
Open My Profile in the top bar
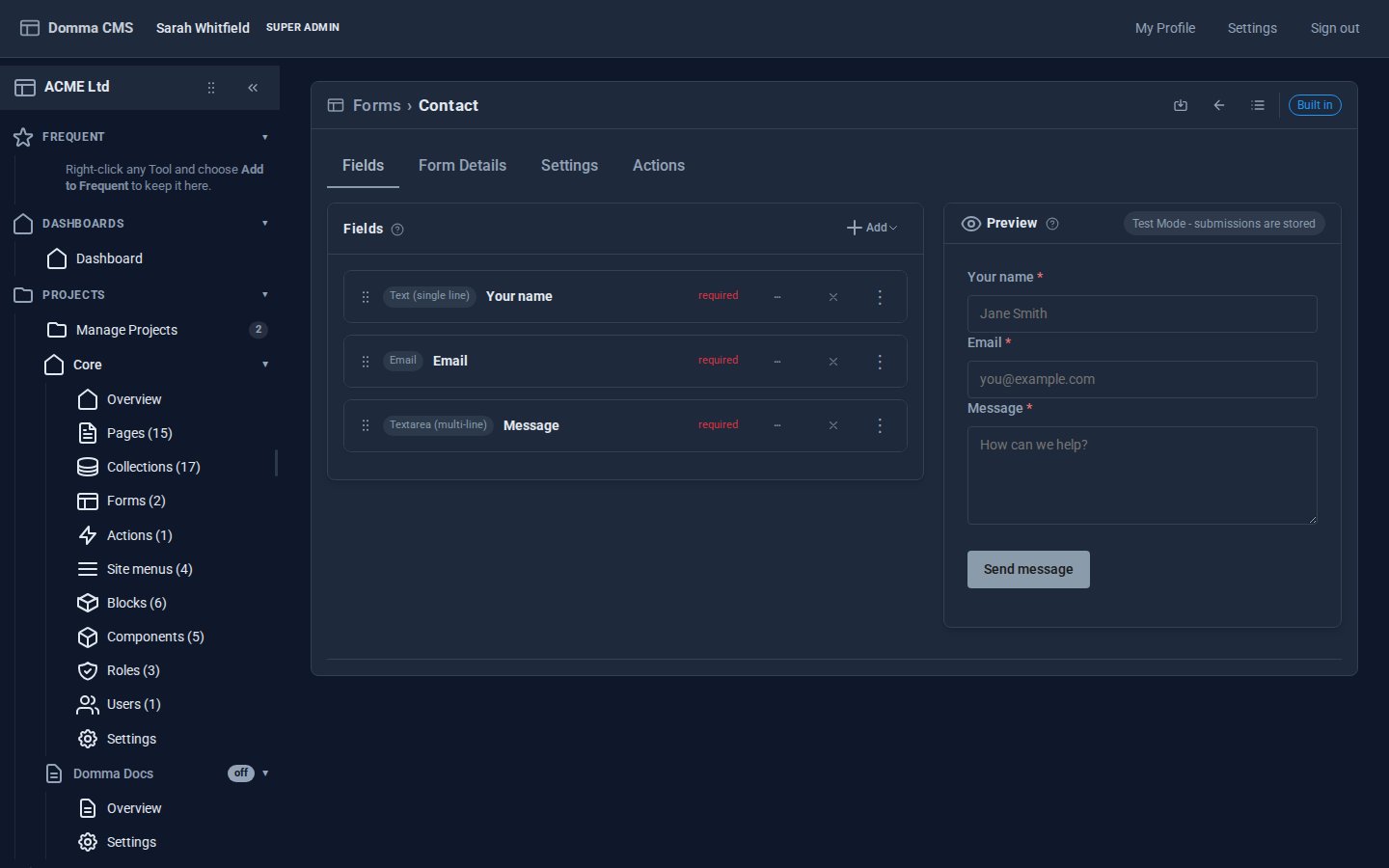click(x=1165, y=28)
